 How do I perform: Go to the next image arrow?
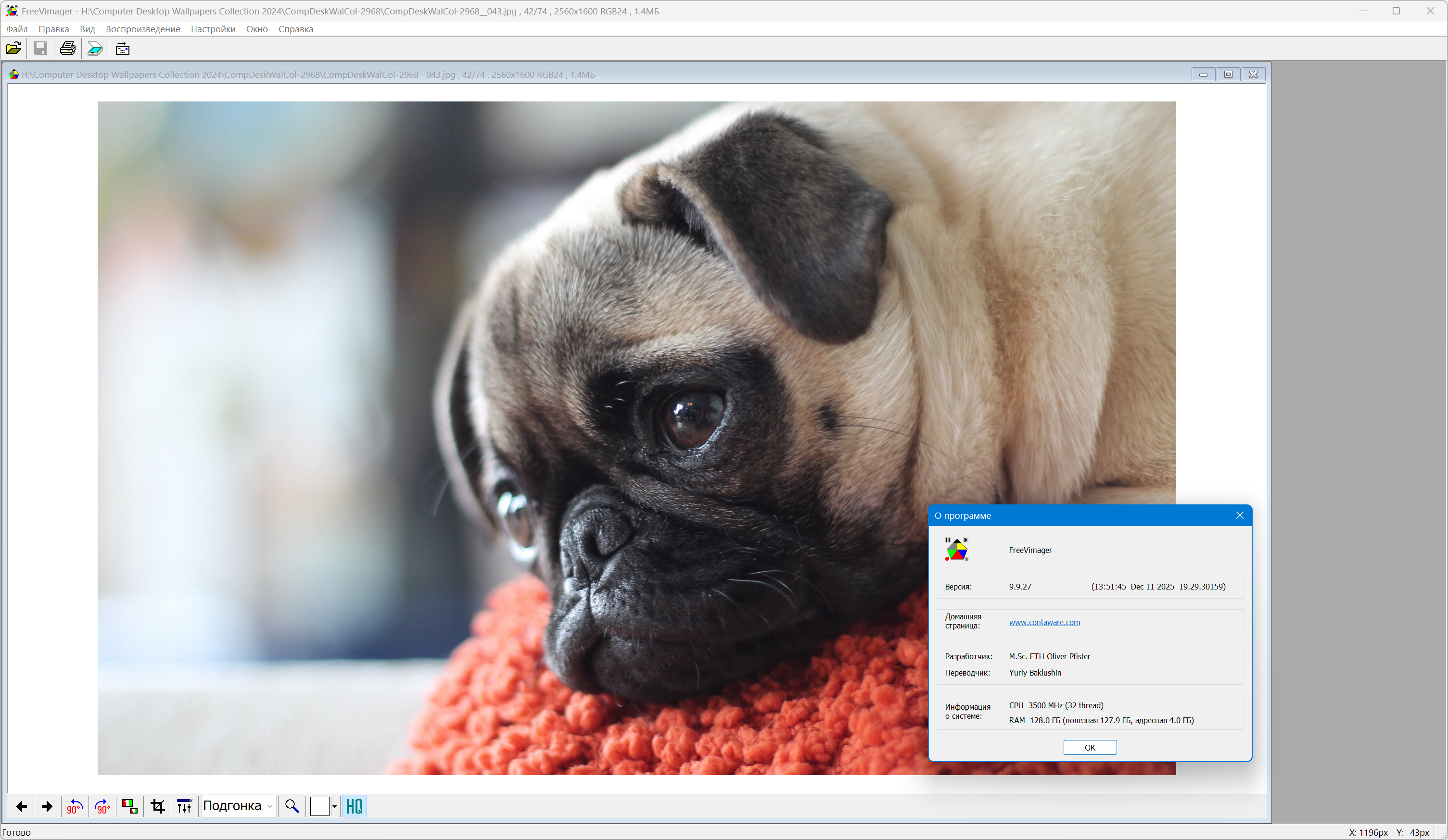click(47, 806)
